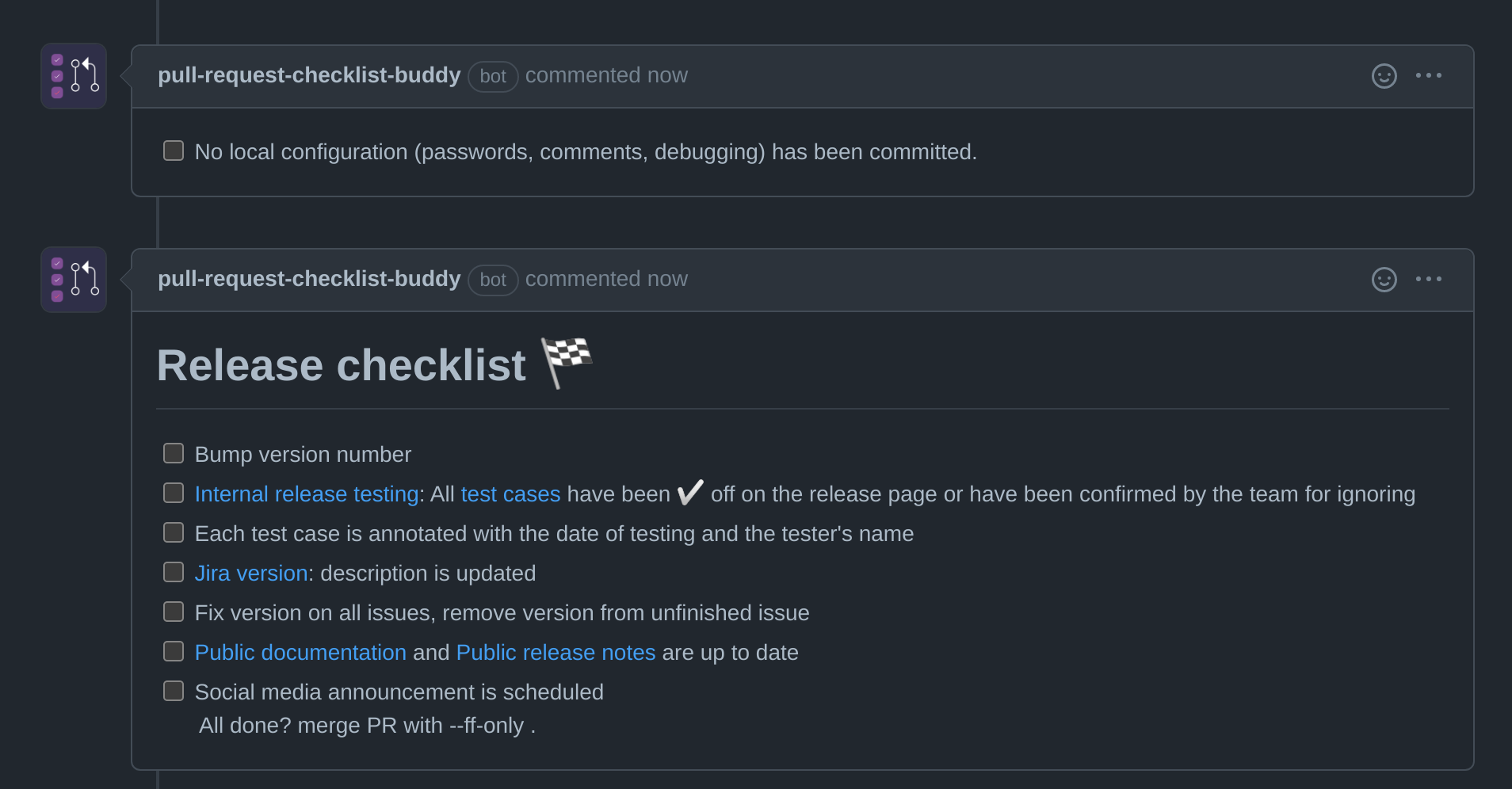The width and height of the screenshot is (1512, 789).
Task: Open the first comment's options menu
Action: (1429, 75)
